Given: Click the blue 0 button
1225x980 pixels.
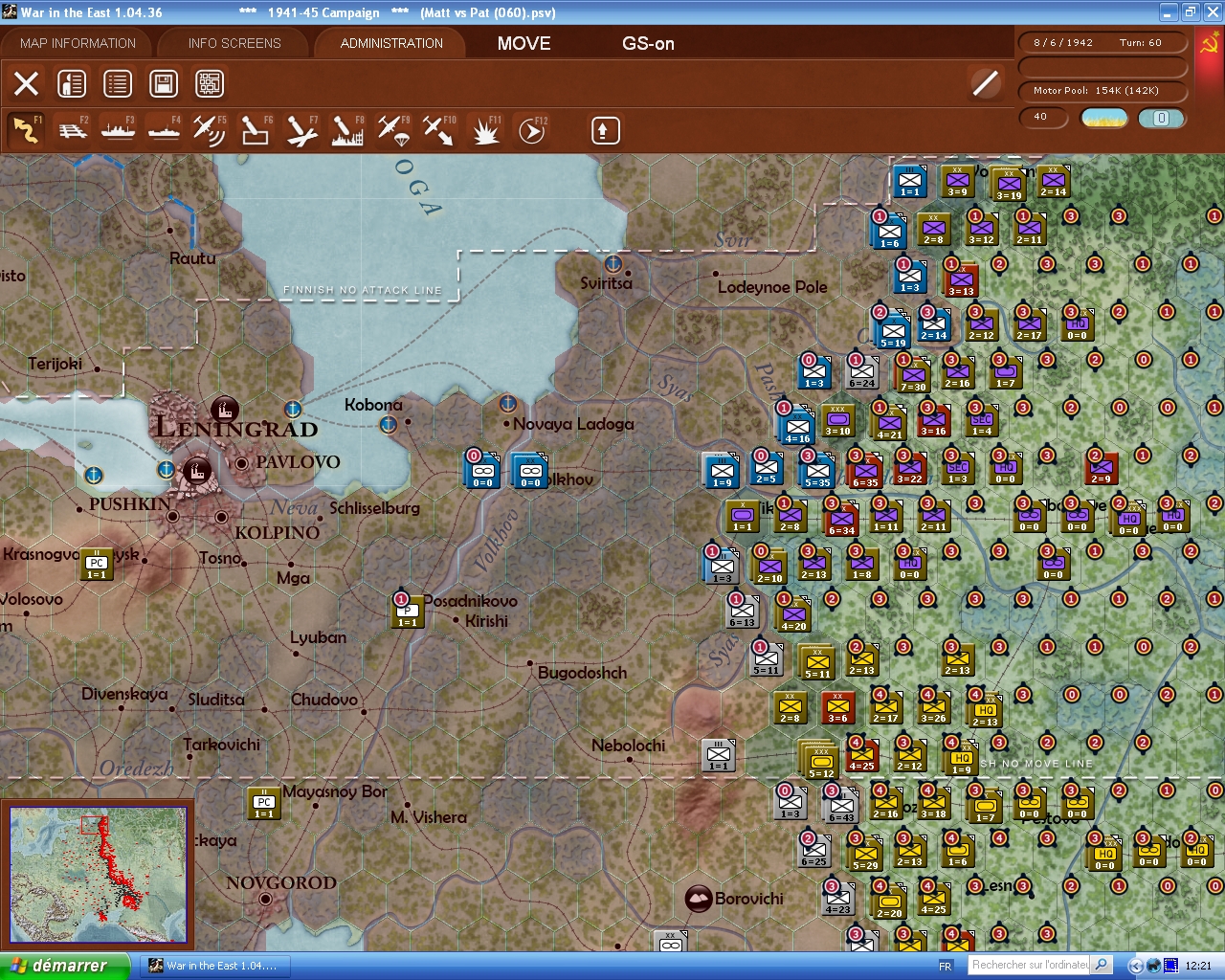Looking at the screenshot, I should 1161,118.
